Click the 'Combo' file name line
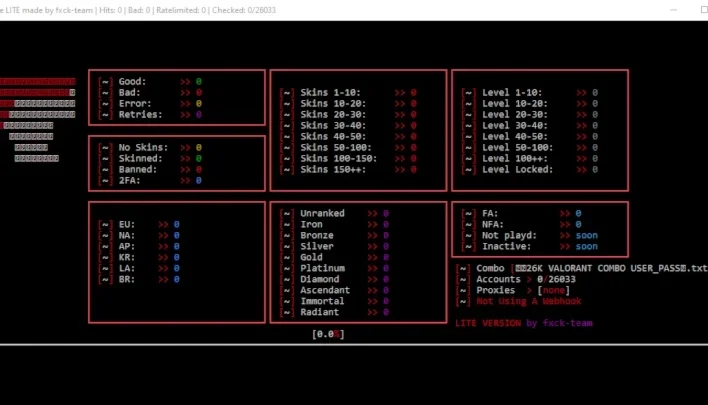 pos(582,268)
